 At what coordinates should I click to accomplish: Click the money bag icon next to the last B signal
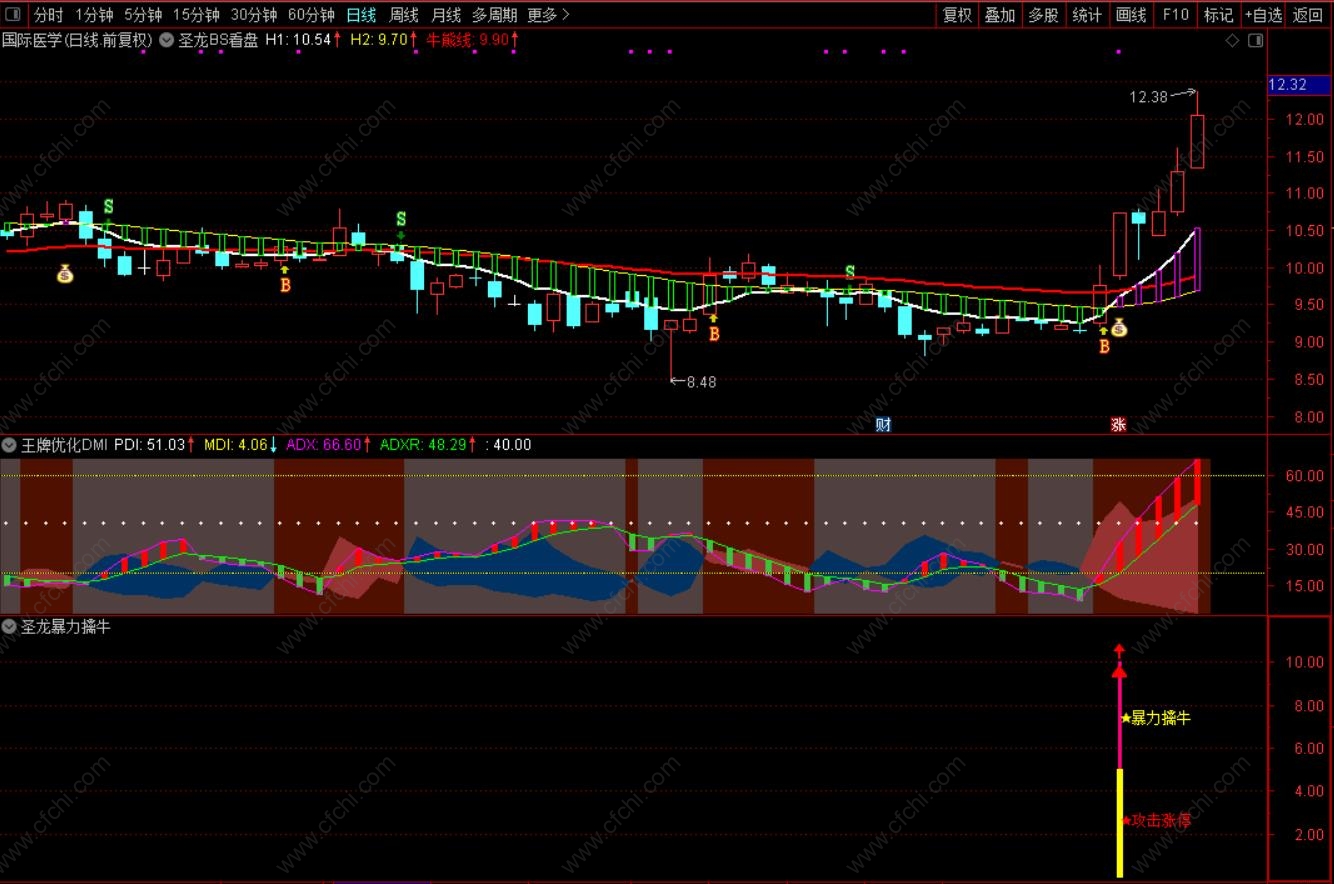[x=1119, y=327]
